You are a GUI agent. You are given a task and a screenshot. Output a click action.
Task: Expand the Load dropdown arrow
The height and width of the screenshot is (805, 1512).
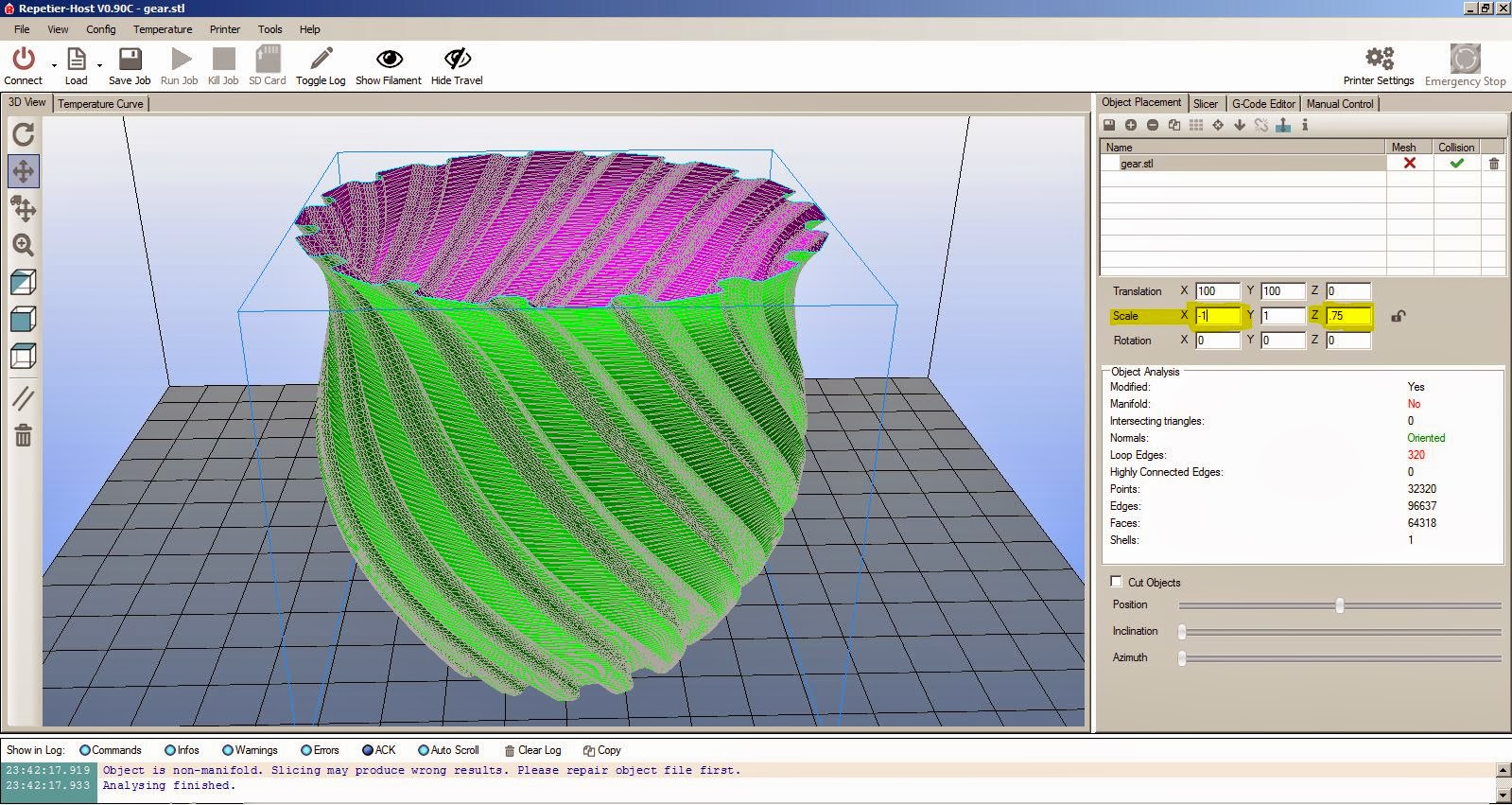click(99, 65)
